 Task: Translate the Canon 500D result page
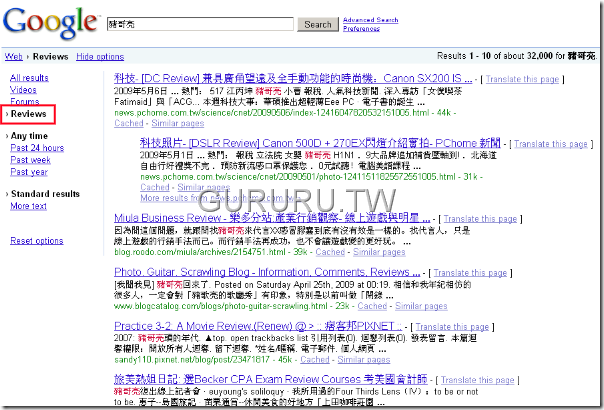[x=550, y=144]
